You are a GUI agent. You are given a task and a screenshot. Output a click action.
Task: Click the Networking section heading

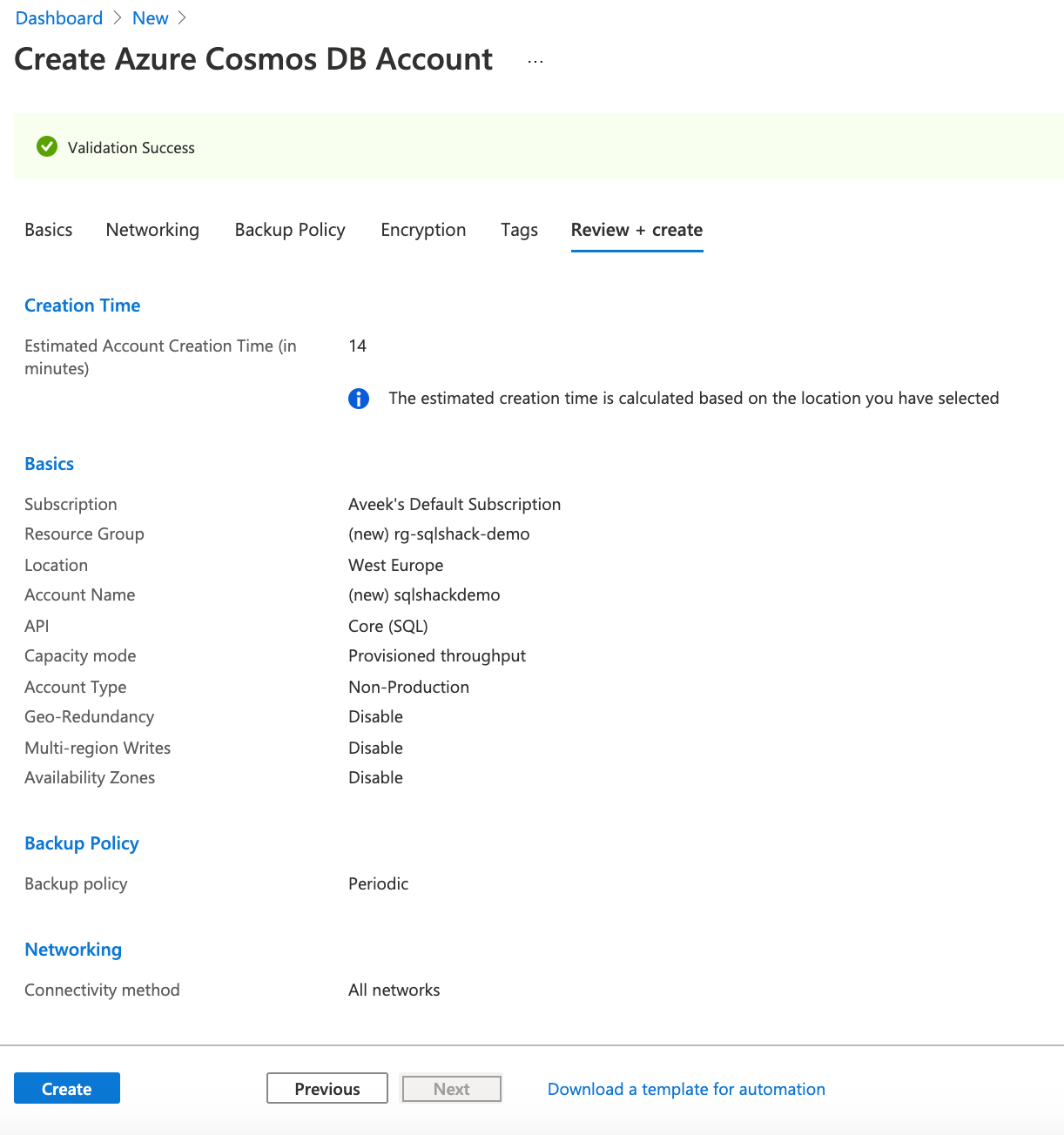(73, 950)
